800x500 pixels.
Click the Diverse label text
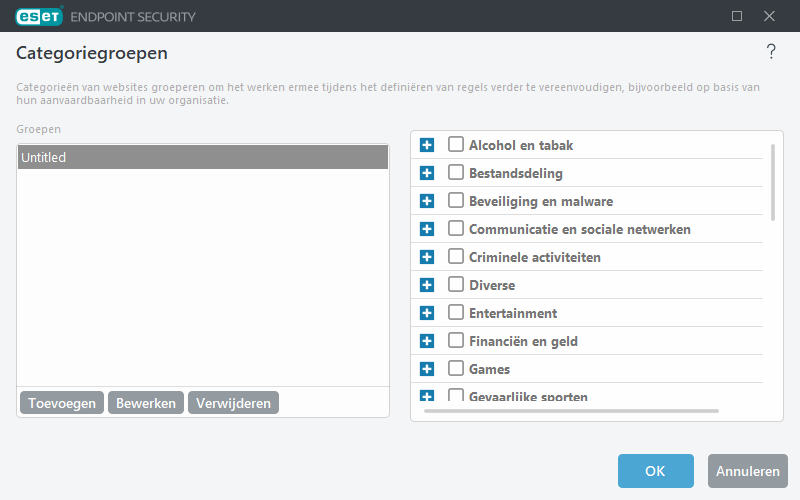pos(492,285)
